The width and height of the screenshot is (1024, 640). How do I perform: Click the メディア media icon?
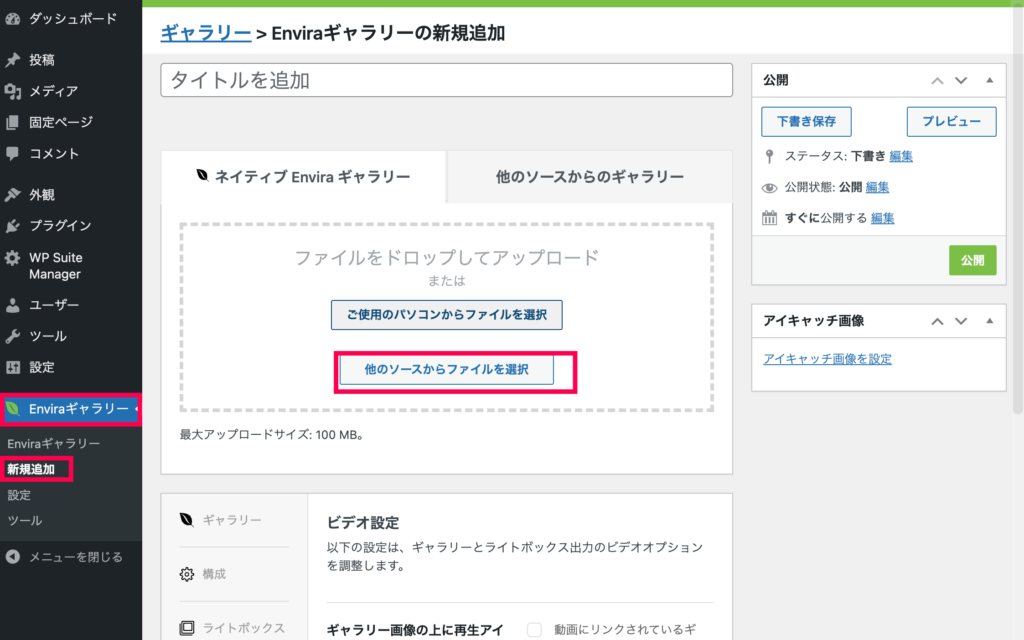pos(12,91)
